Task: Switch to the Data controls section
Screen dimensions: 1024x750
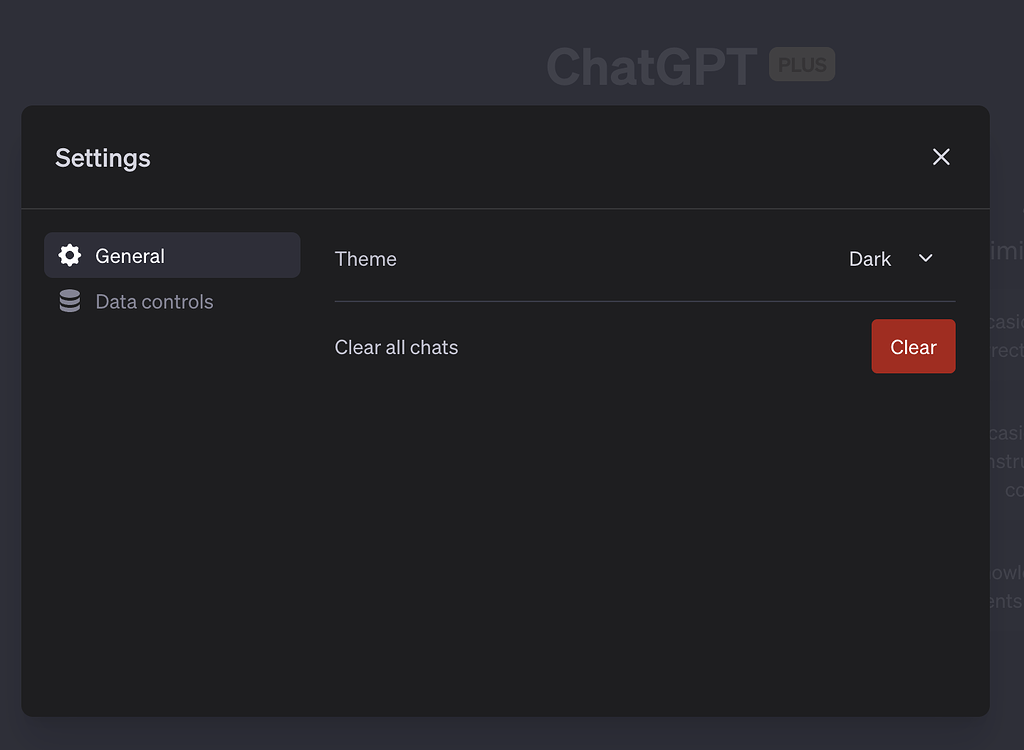Action: click(154, 301)
